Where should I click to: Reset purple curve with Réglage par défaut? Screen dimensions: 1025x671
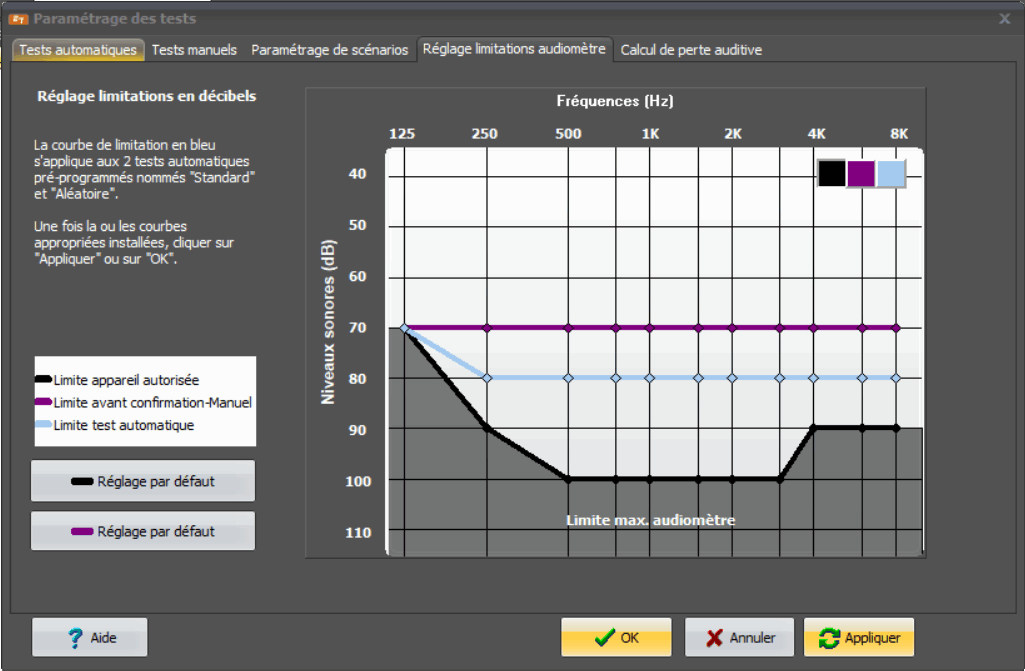143,532
